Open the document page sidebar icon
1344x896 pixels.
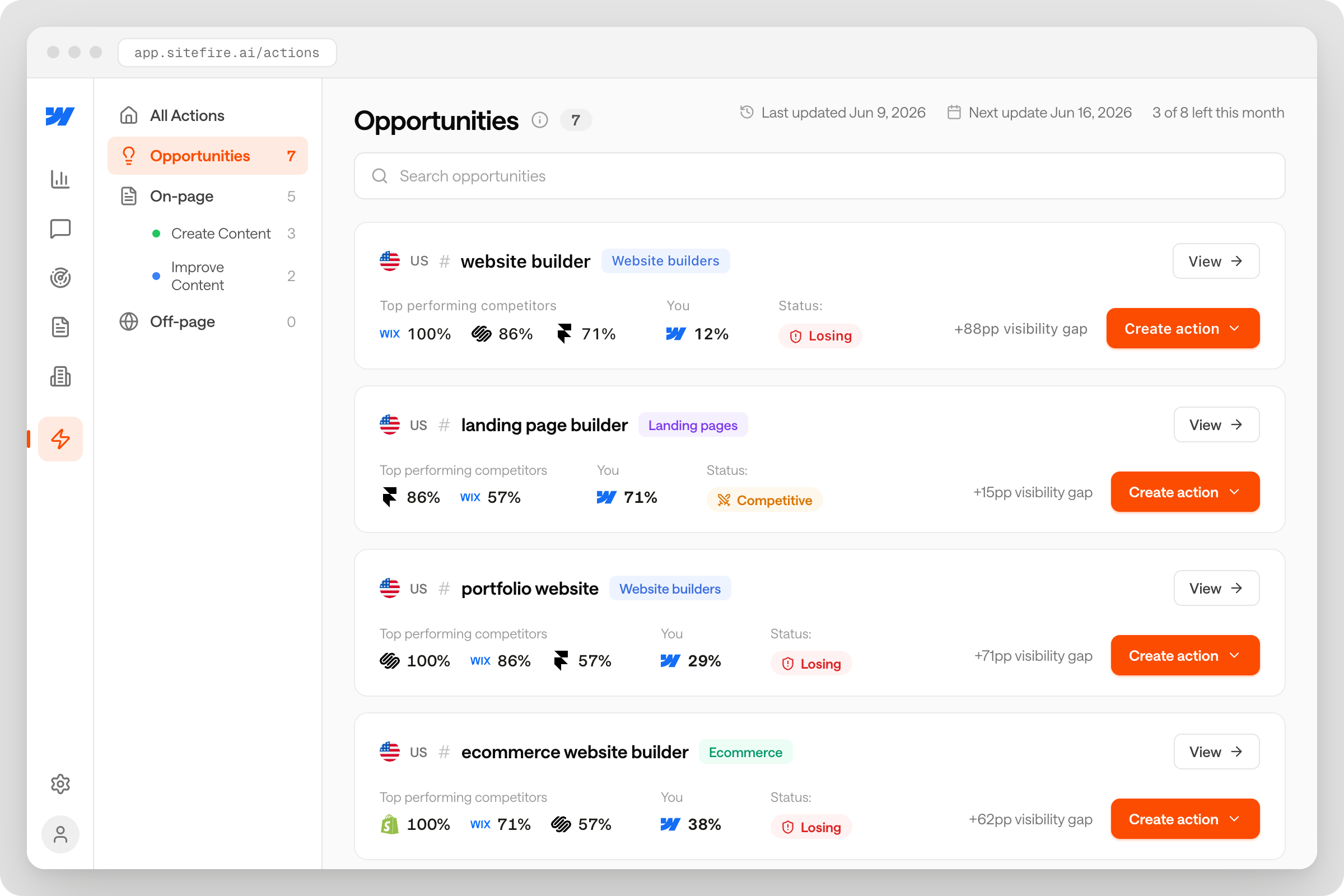60,327
